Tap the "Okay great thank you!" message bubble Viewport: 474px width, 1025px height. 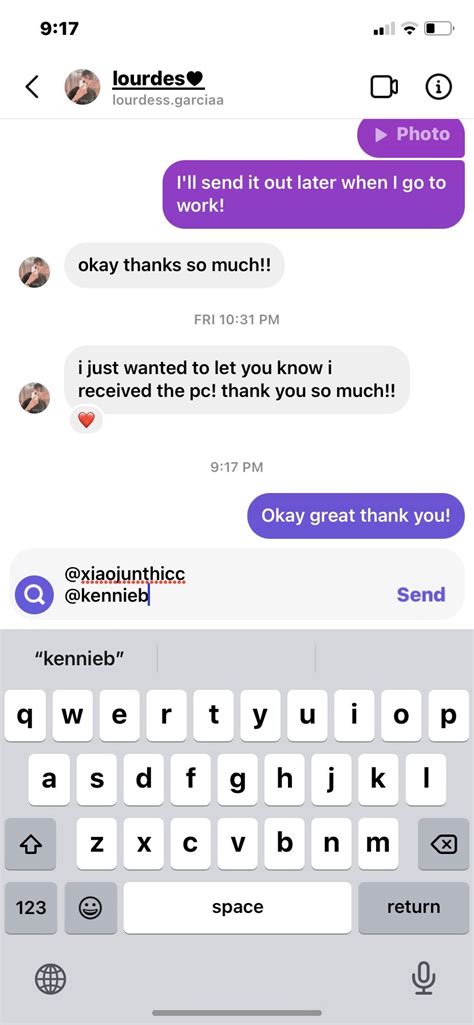(x=356, y=516)
